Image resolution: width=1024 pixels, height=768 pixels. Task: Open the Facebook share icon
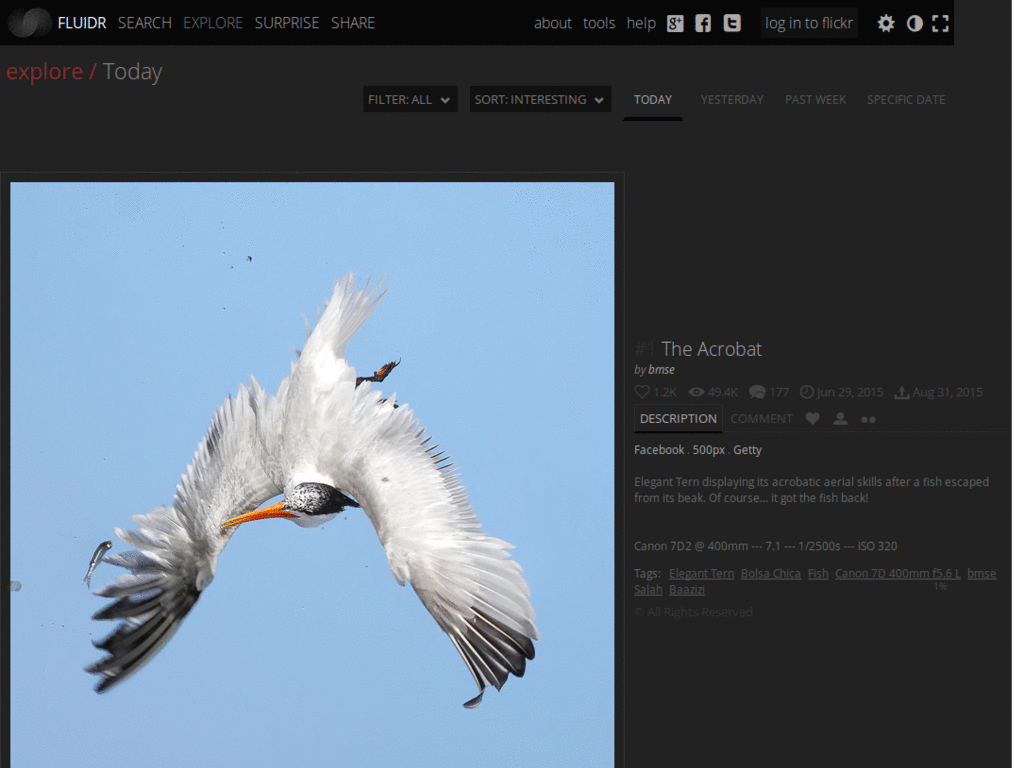(x=703, y=23)
